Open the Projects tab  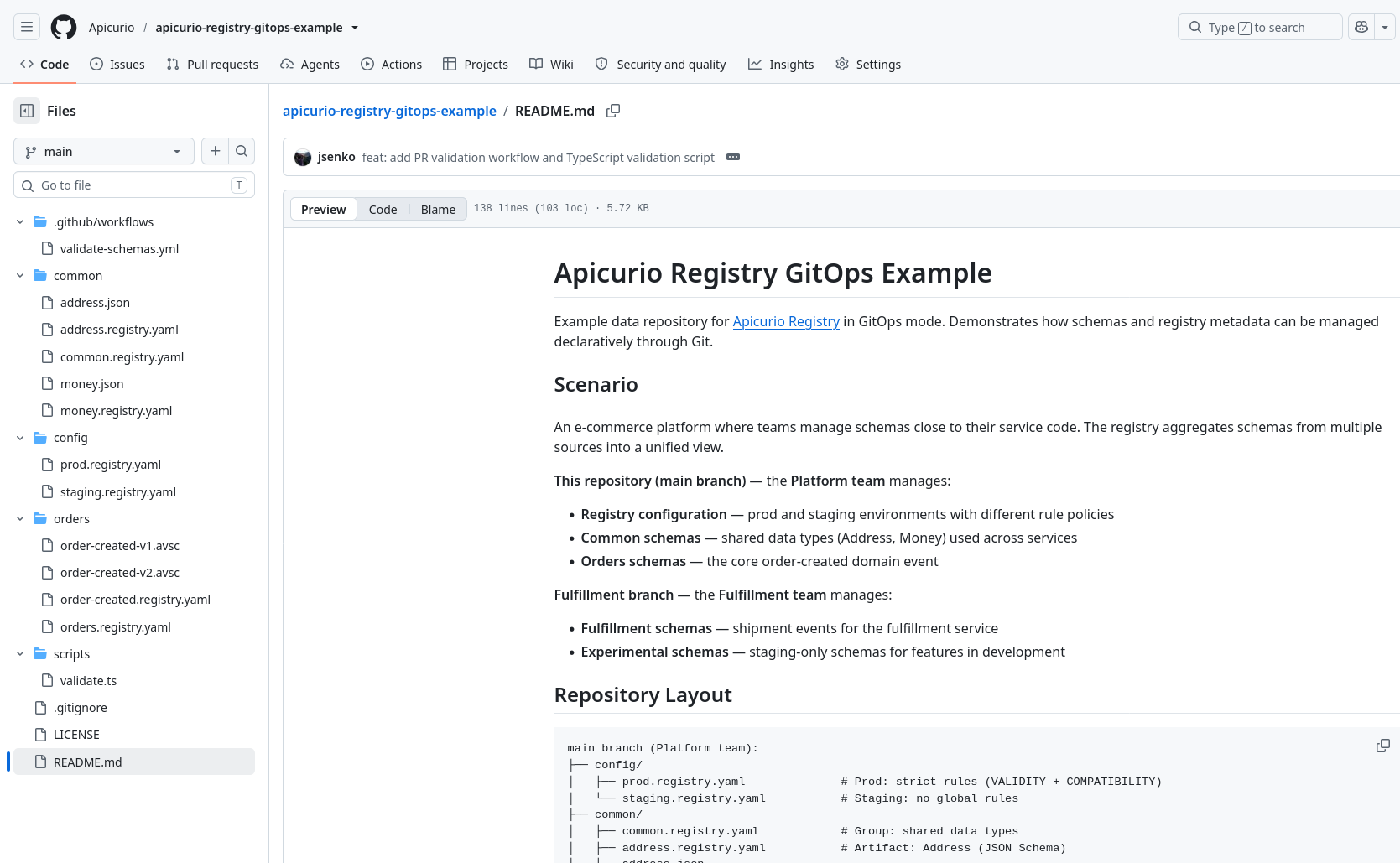(476, 64)
